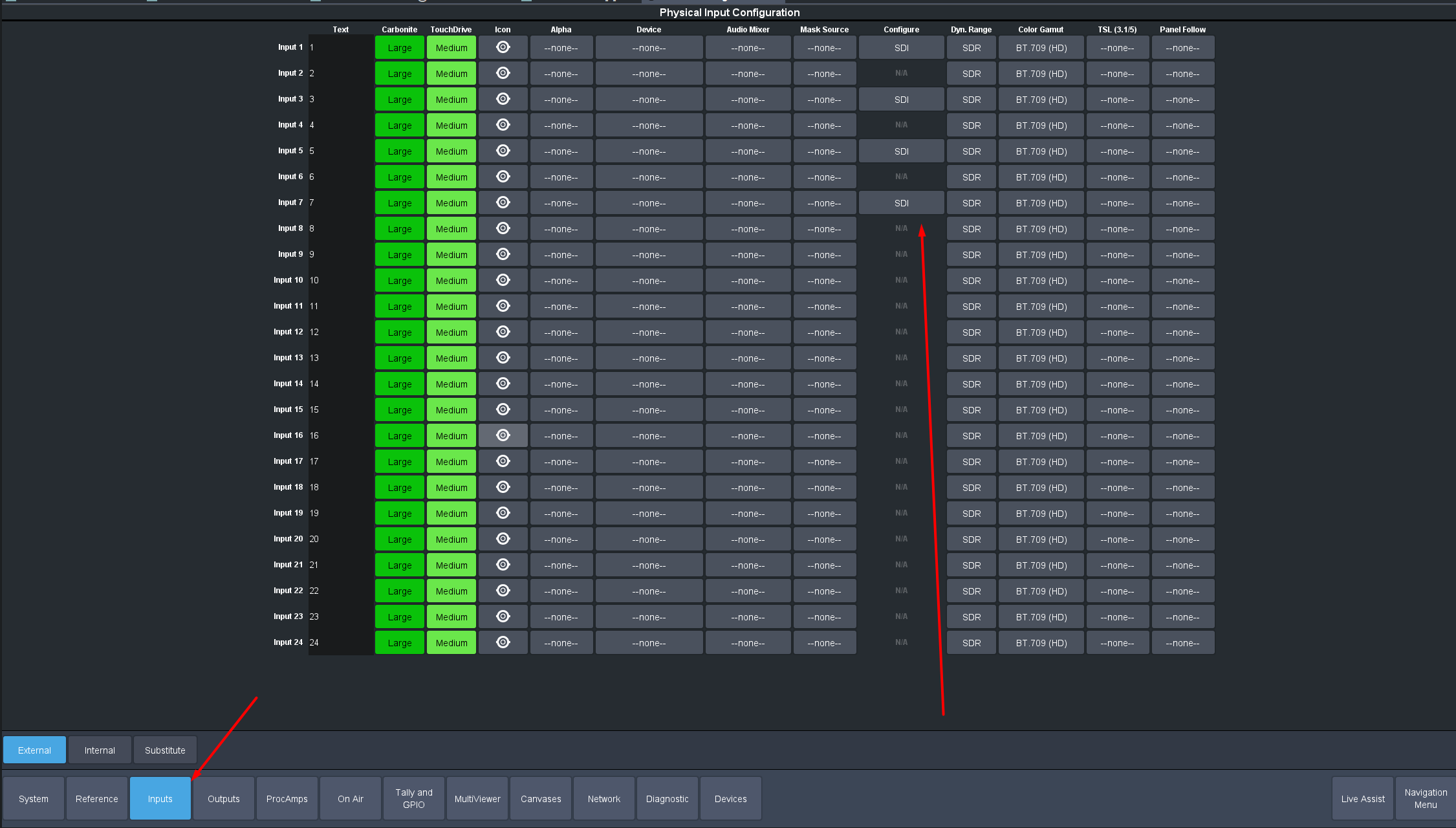Click the icon button for Input 24
1456x828 pixels.
503,642
